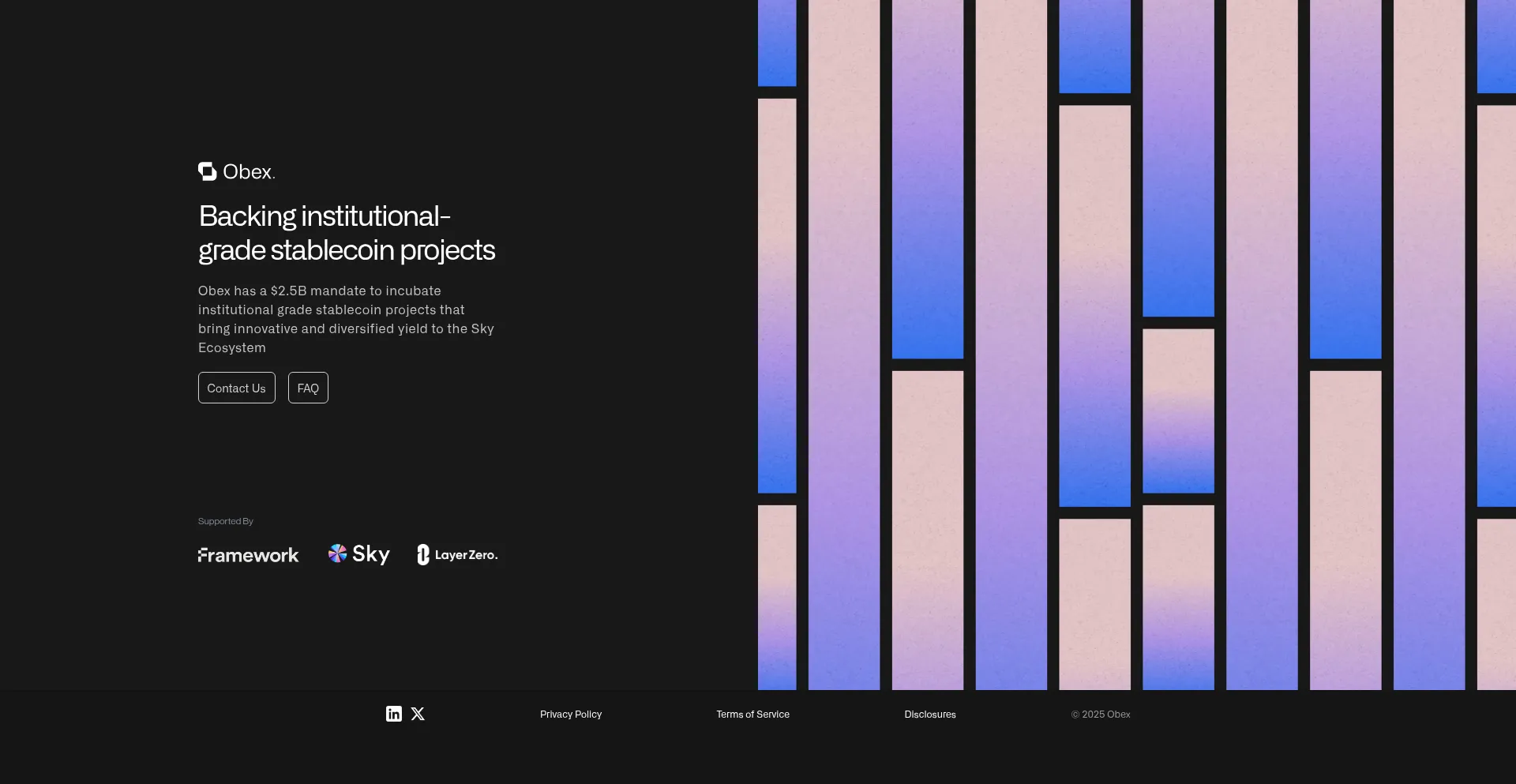Click the Obex wordmark text
Image resolution: width=1516 pixels, height=784 pixels.
coord(249,172)
